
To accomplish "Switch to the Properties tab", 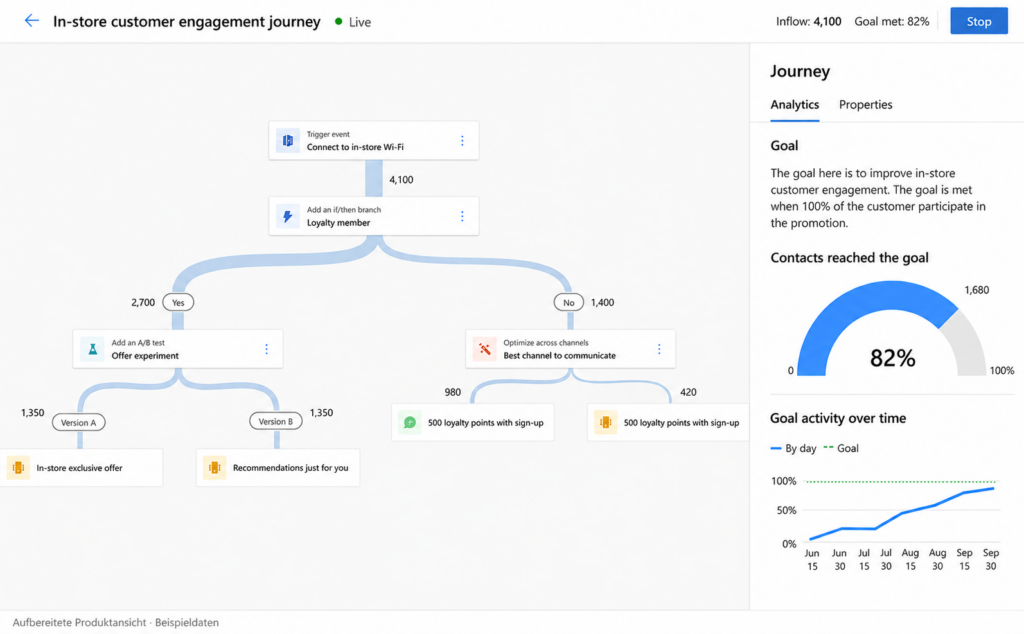I will [865, 104].
